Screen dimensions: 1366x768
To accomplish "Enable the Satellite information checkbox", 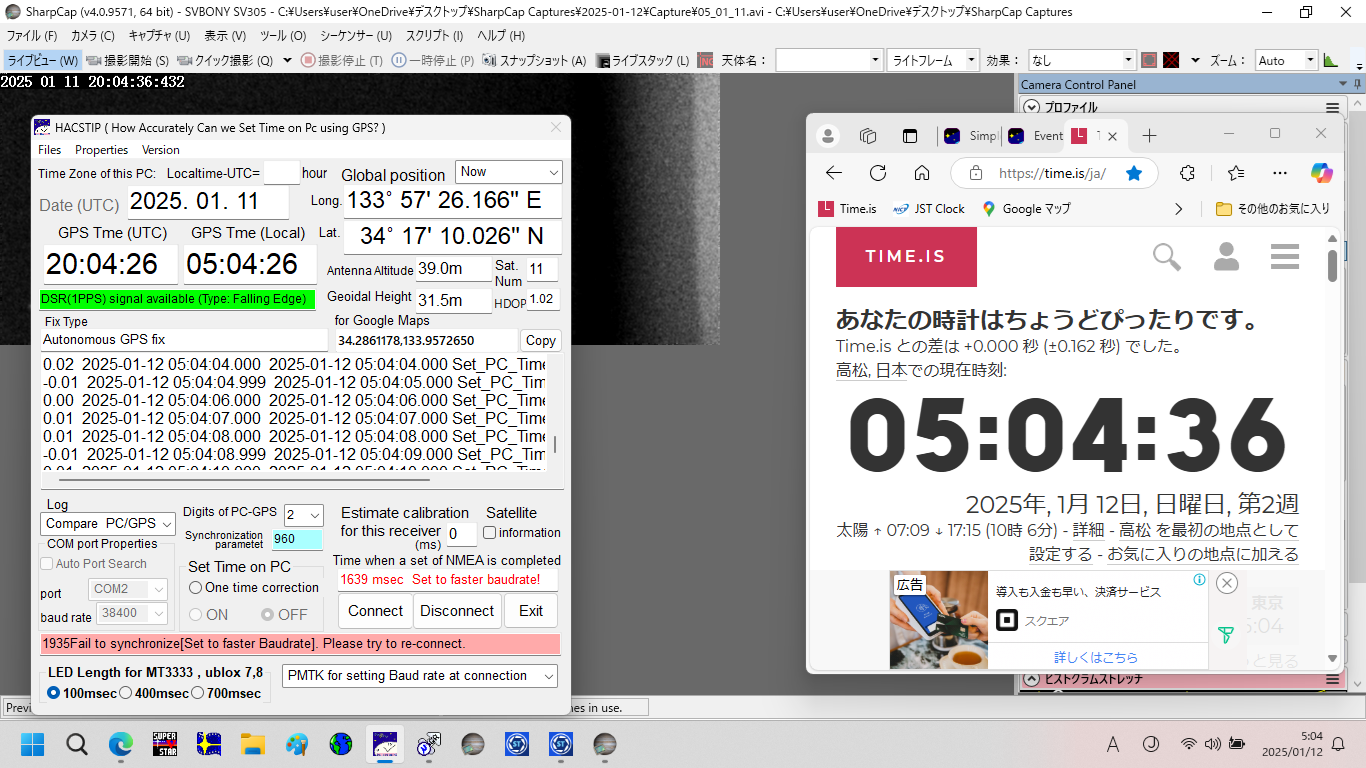I will (x=490, y=533).
